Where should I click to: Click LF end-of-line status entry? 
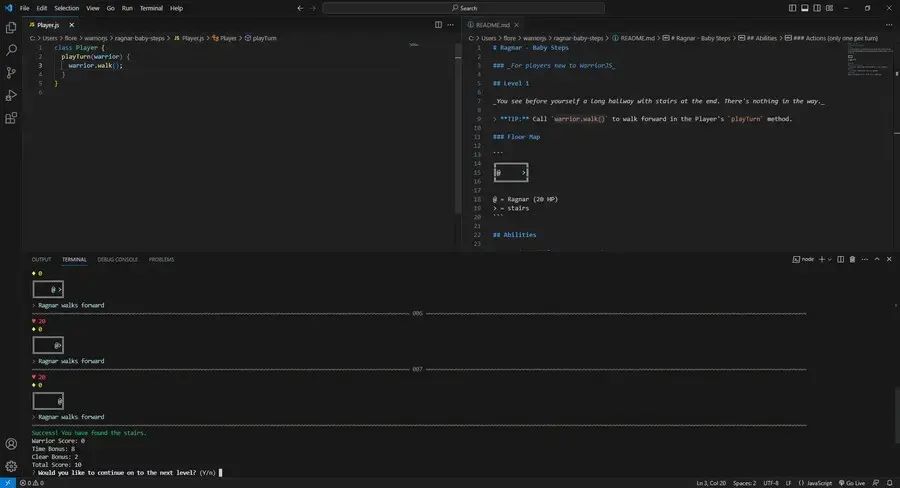[x=788, y=483]
